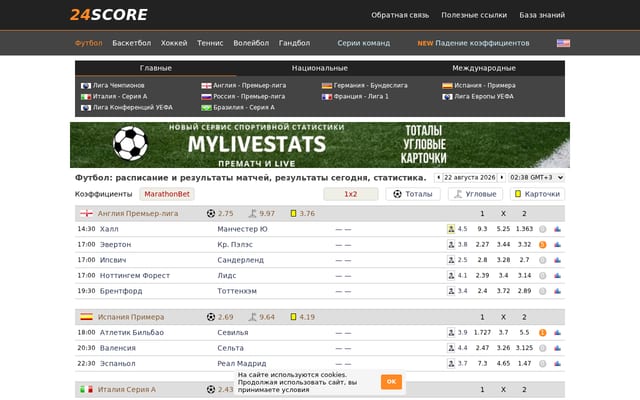Click the orange bet icon in Атлетик Бильбао row

coord(542,333)
